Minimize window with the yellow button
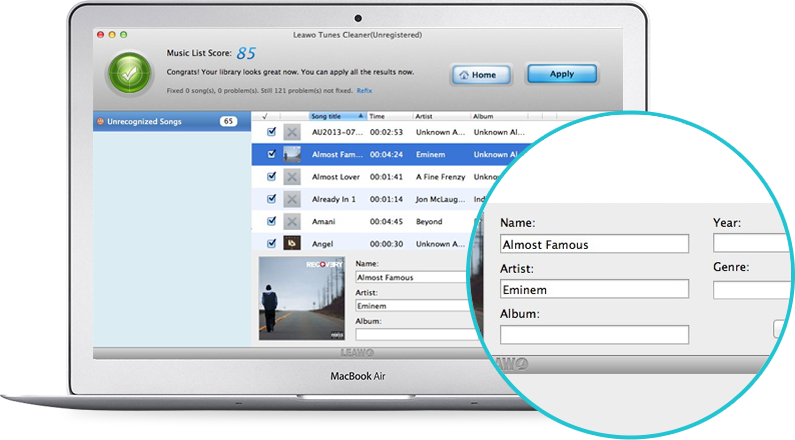795x440 pixels. (x=112, y=34)
